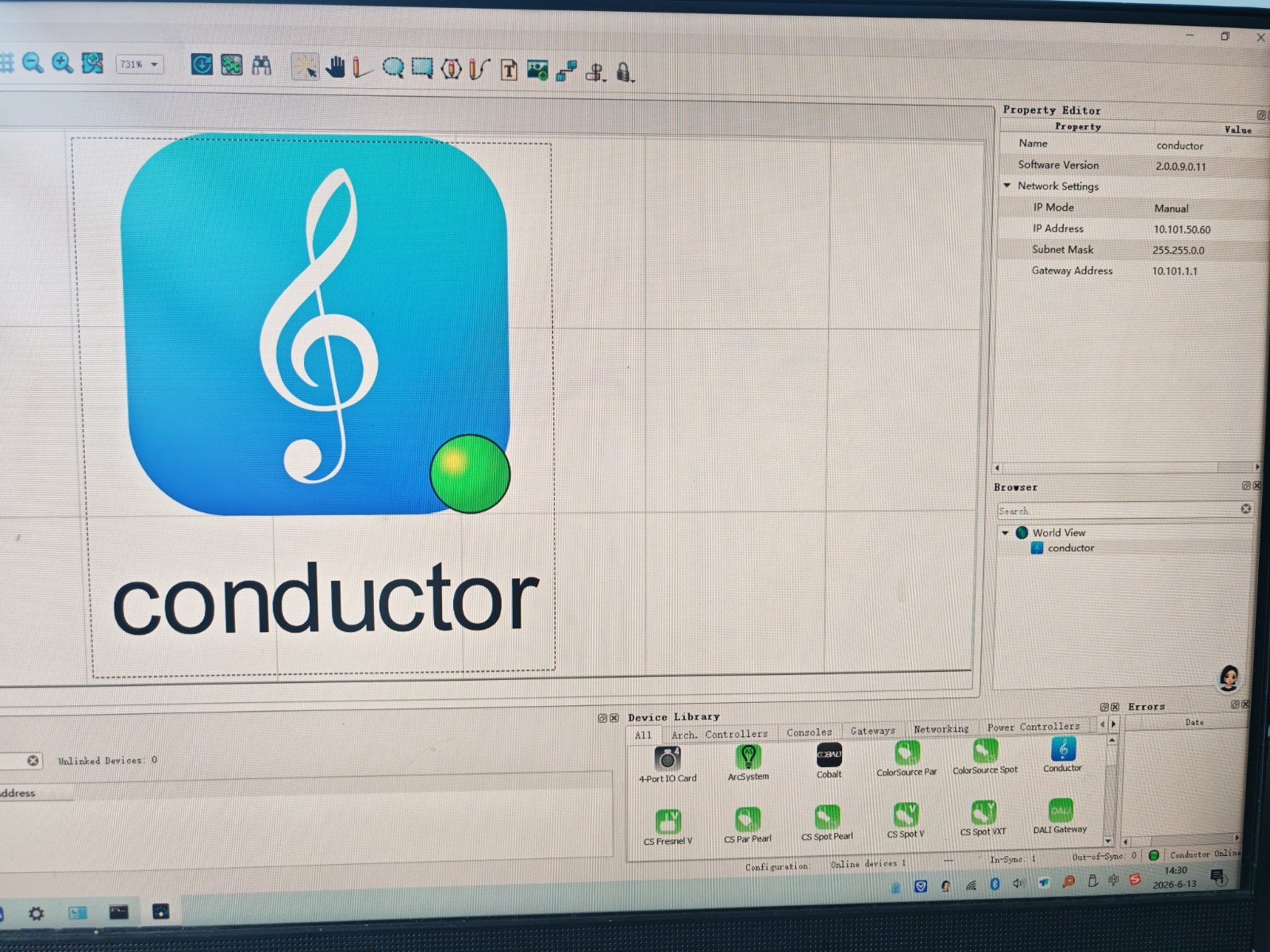Select the text tool icon
The image size is (1270, 952).
pyautogui.click(x=509, y=71)
